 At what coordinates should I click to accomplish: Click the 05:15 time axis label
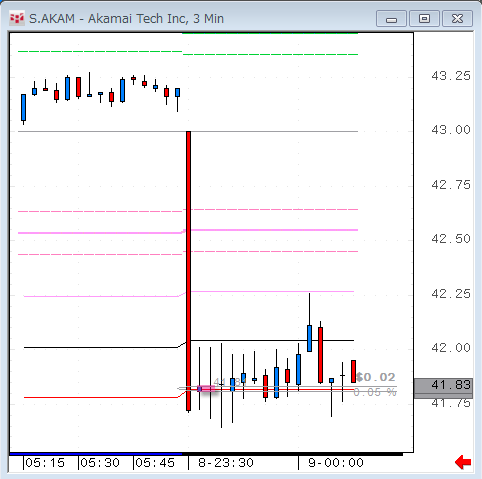(x=45, y=463)
